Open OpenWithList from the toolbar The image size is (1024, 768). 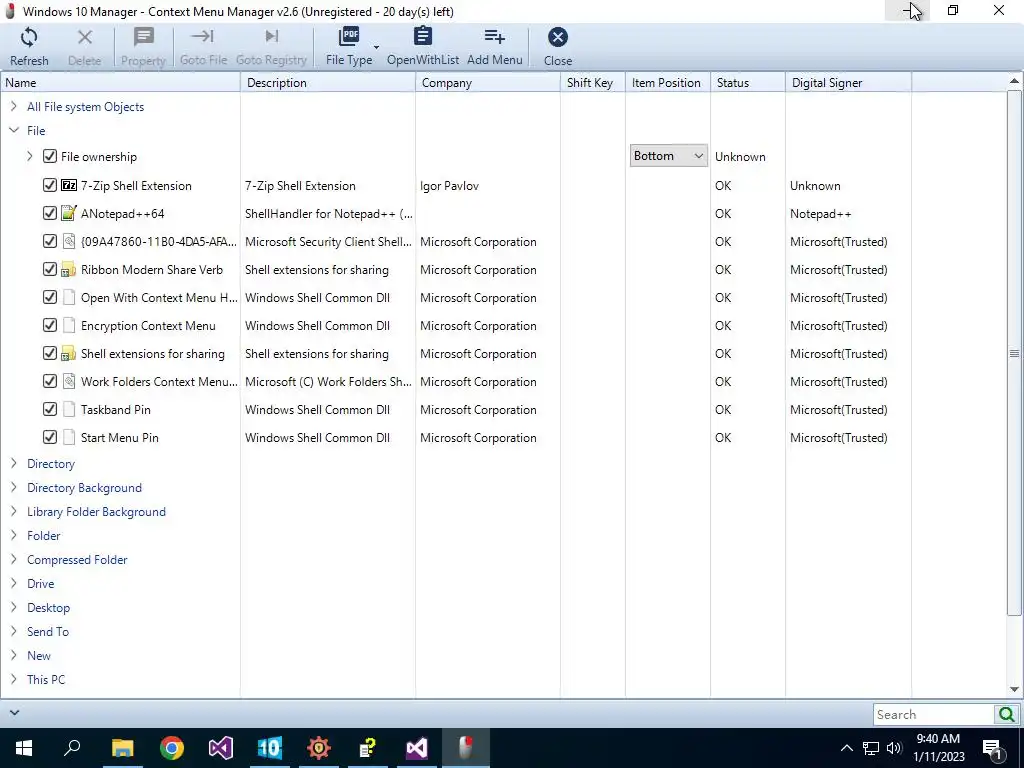[423, 36]
